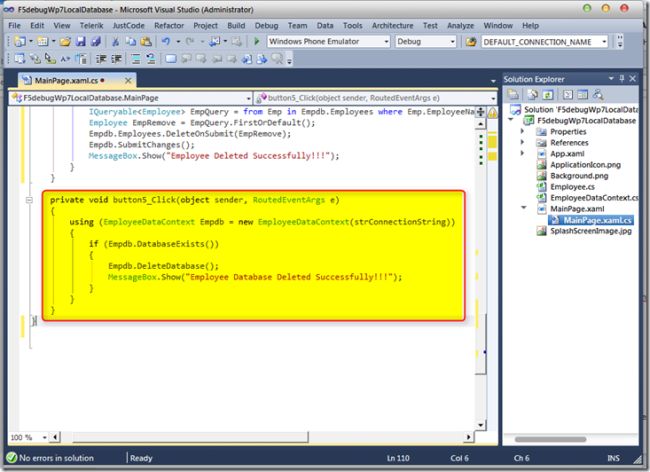Click Properties icon in Solution Explorer toolbar
Screen dimensions: 650x472
[x=514, y=95]
